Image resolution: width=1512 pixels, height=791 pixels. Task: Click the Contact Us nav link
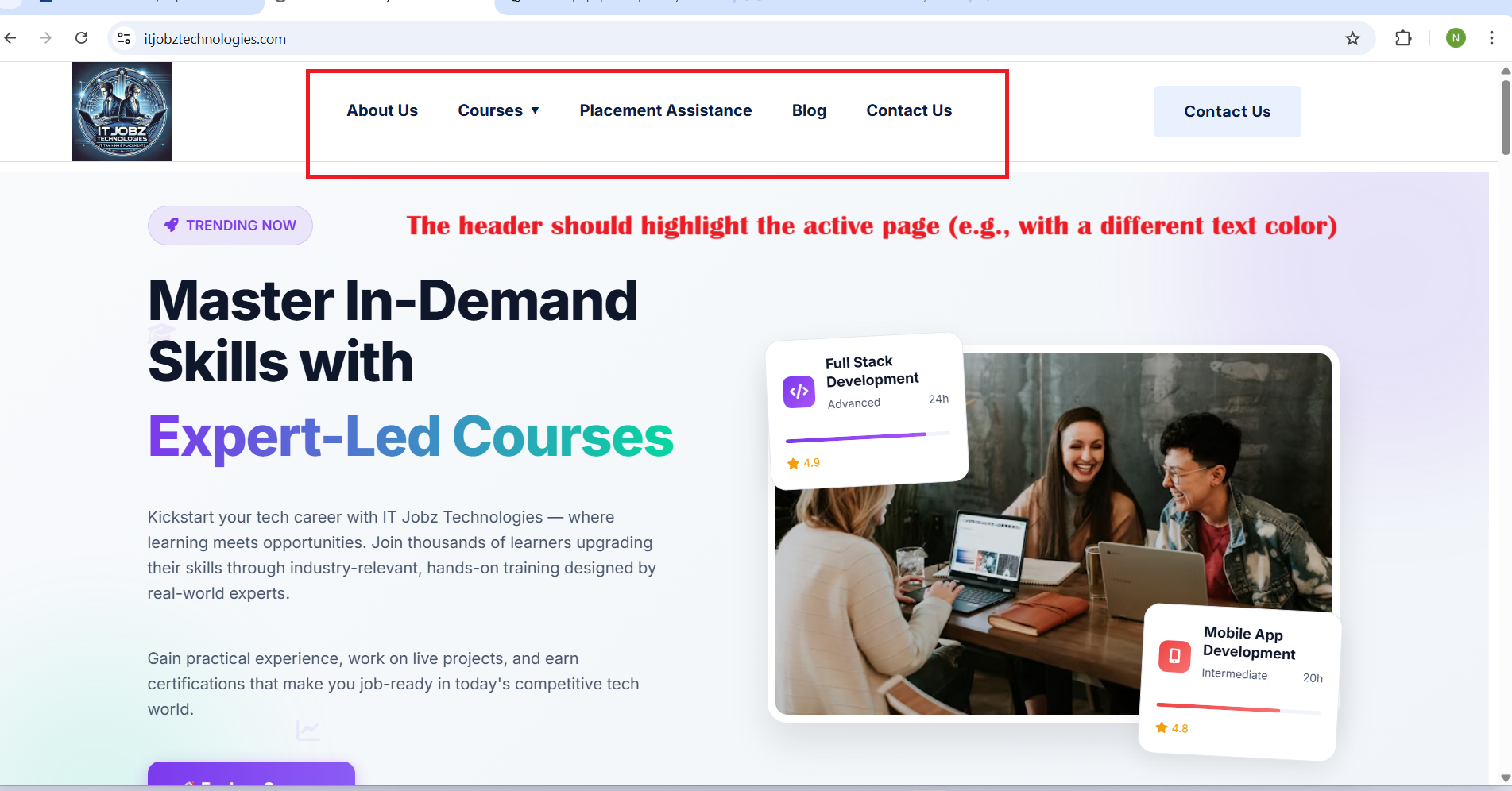click(x=909, y=110)
